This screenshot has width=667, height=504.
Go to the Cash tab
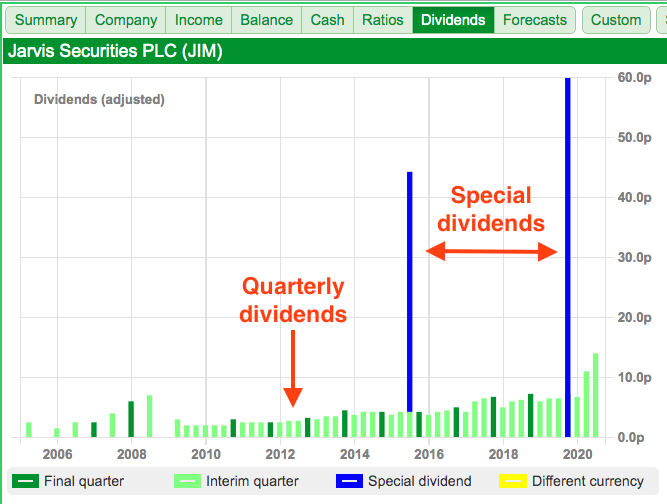[328, 20]
